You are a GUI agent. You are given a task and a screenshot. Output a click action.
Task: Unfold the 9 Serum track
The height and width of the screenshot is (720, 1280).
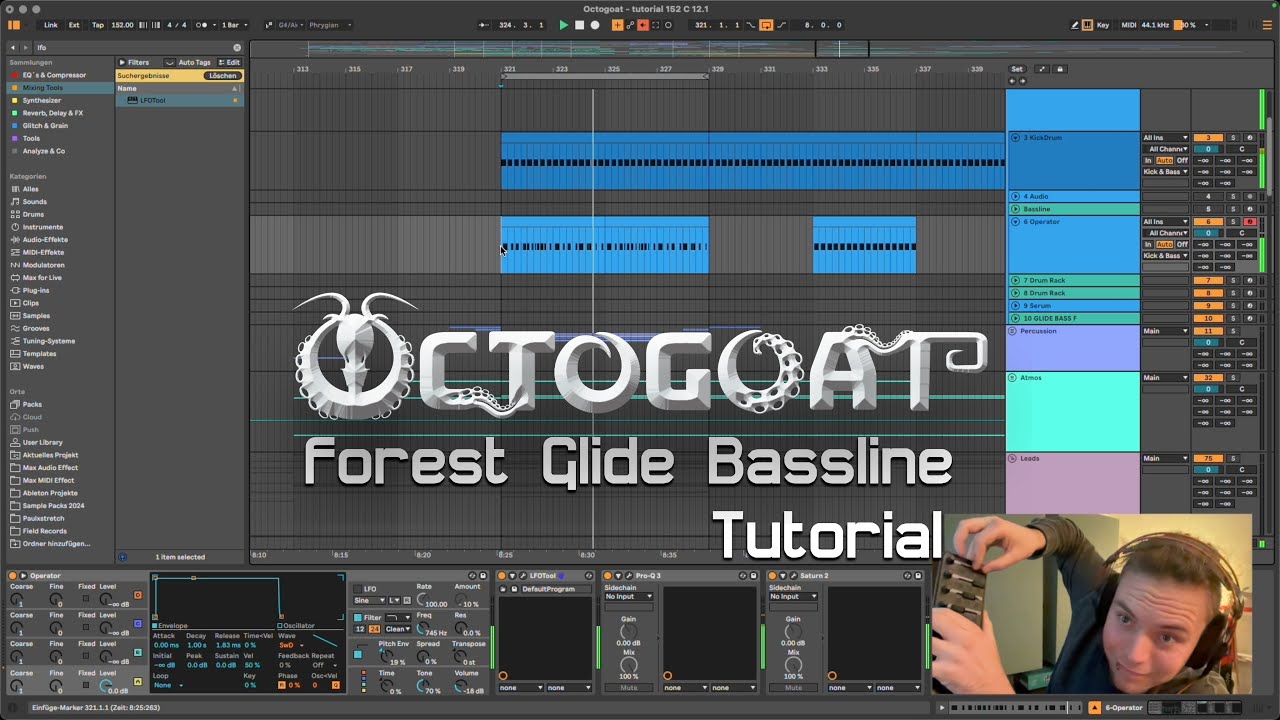coord(1015,305)
